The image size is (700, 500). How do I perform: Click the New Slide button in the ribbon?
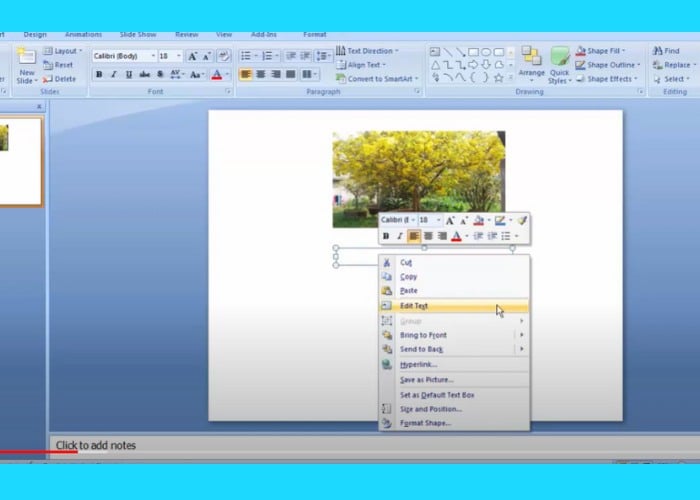pyautogui.click(x=26, y=65)
